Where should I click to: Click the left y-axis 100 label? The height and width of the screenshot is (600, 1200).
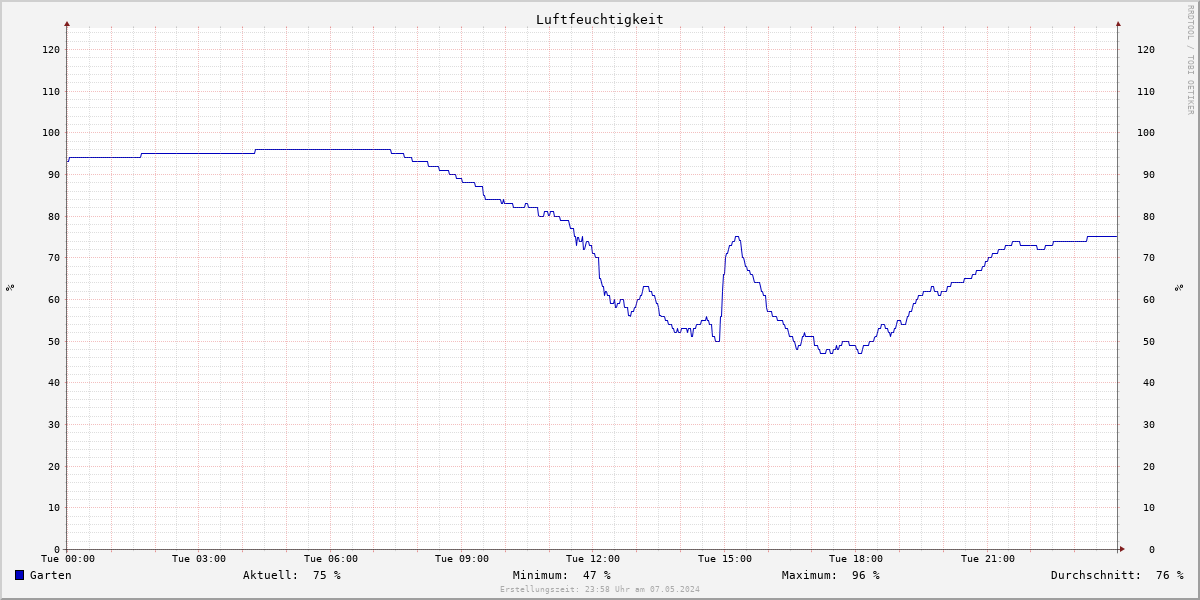51,133
